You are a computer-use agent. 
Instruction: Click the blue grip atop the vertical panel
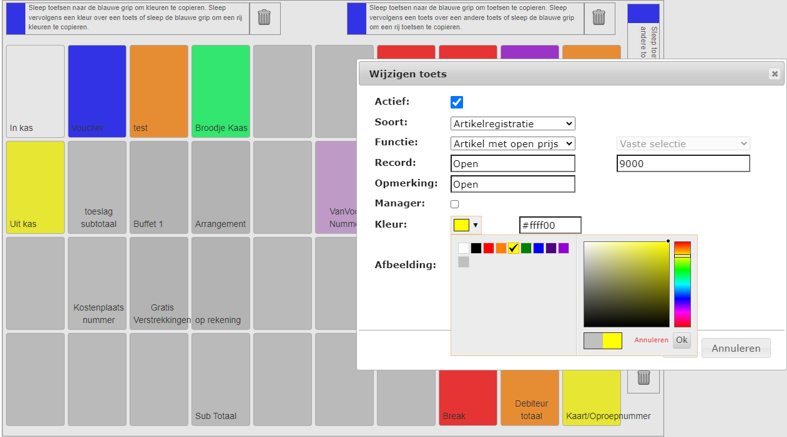pos(643,14)
